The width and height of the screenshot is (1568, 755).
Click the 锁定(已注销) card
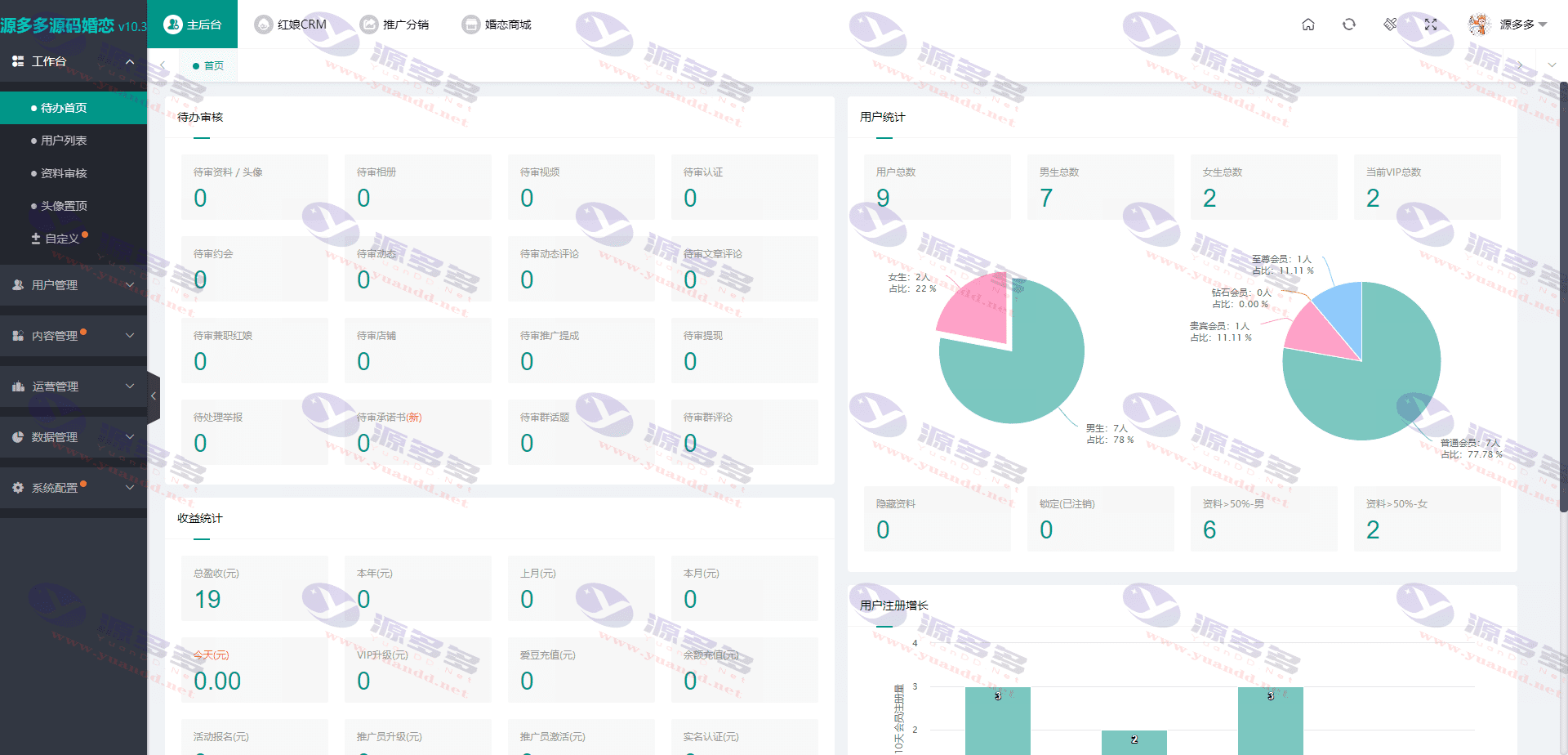point(1101,519)
